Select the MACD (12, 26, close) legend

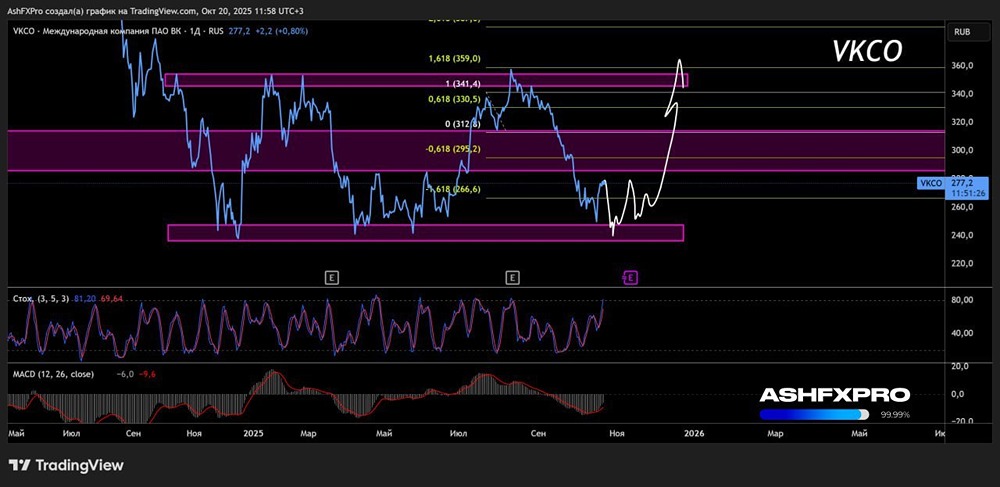53,374
